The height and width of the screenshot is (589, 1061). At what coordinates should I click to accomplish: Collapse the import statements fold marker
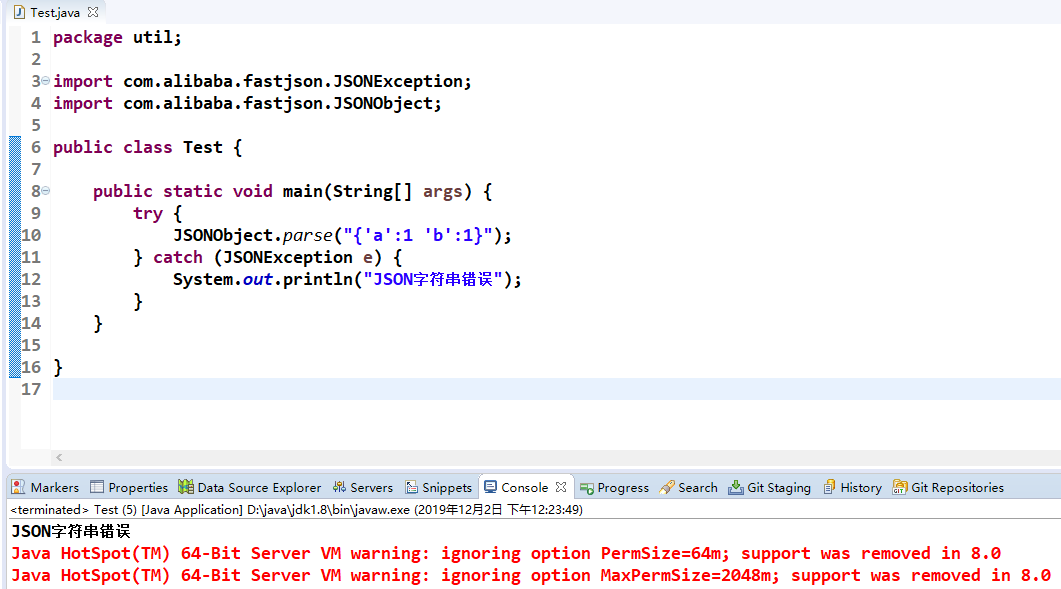pyautogui.click(x=44, y=80)
